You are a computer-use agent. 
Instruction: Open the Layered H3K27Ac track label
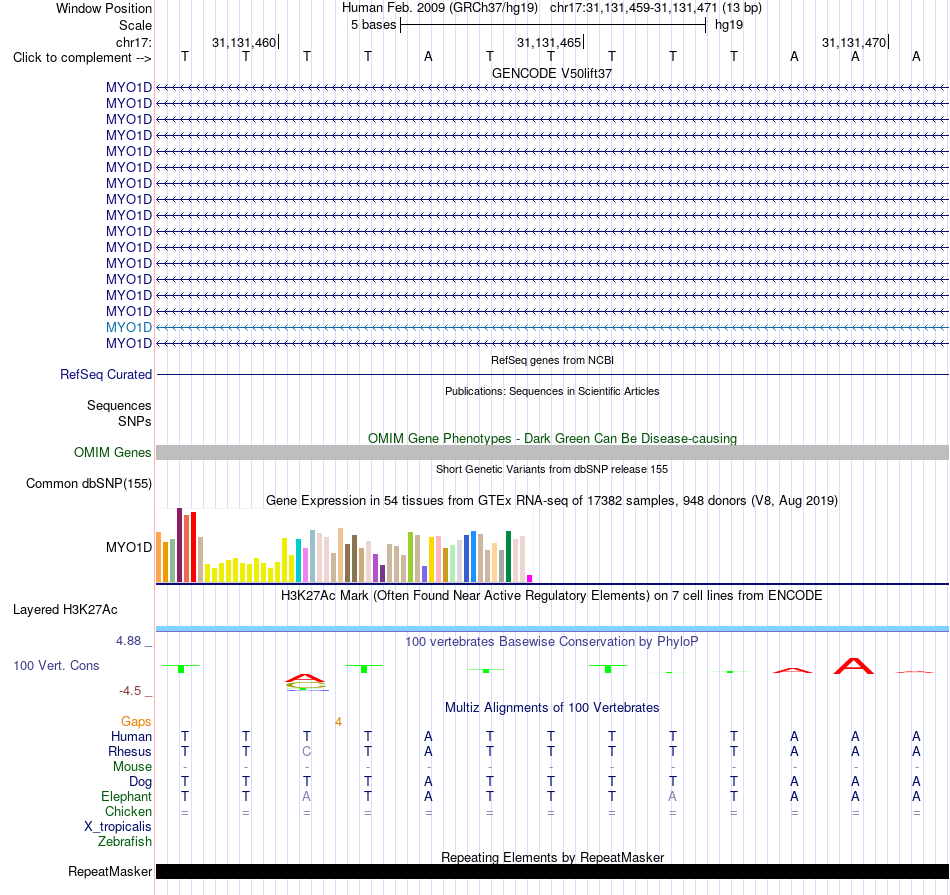coord(65,610)
